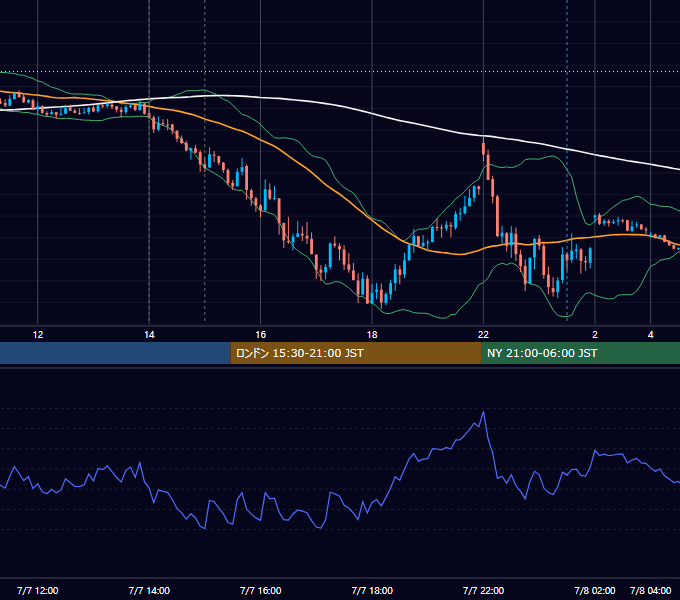Viewport: 680px width, 600px height.
Task: Click the blue session bar before London
Action: click(115, 353)
